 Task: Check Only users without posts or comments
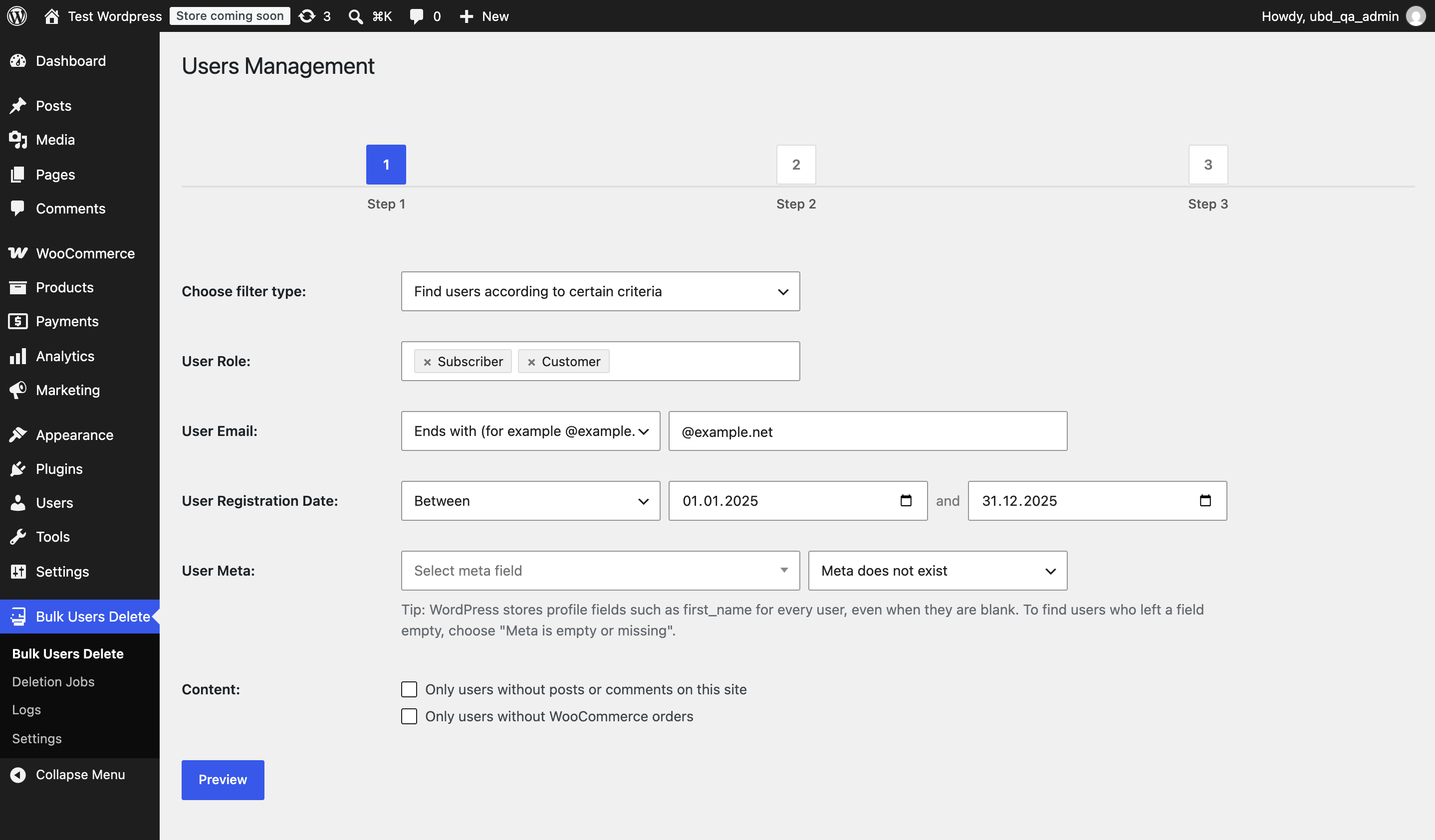click(409, 689)
